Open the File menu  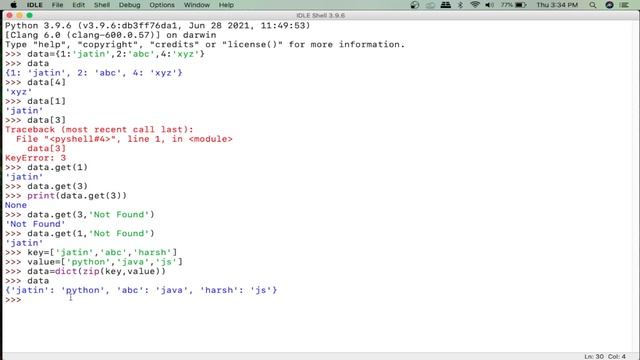click(58, 5)
